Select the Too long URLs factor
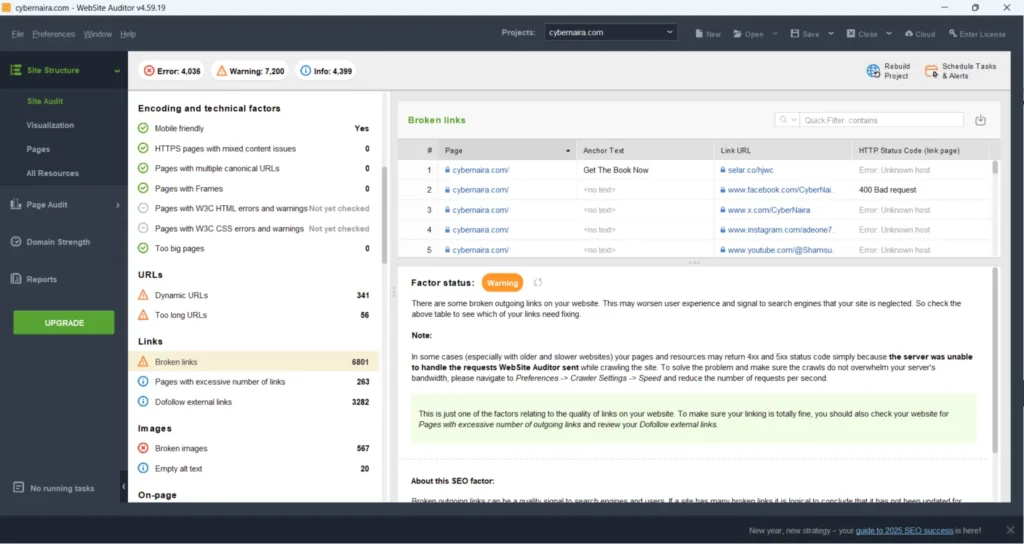 point(254,315)
